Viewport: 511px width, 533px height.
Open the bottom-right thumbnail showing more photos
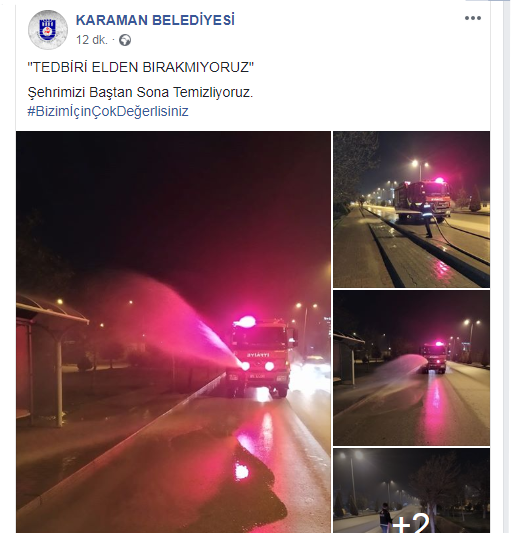(x=411, y=491)
